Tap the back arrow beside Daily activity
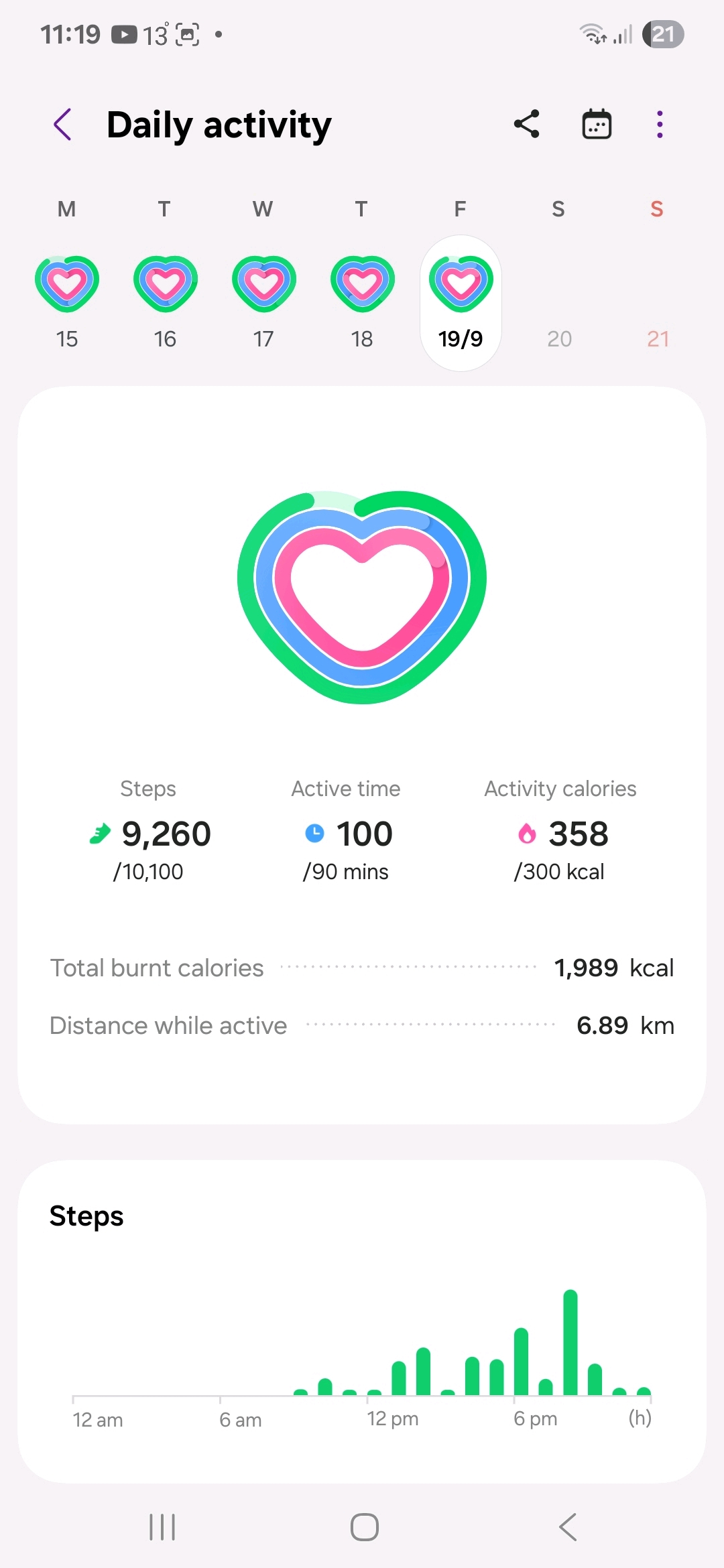This screenshot has height=1568, width=724. point(63,125)
